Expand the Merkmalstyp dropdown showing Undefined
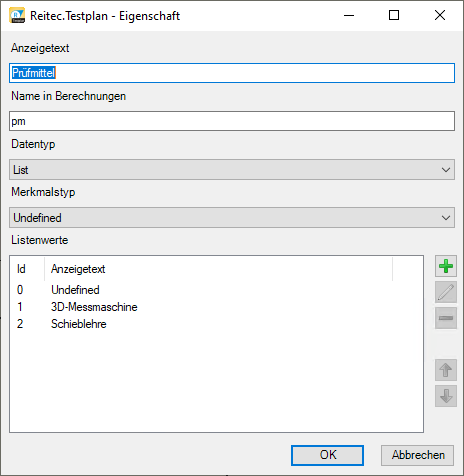 click(x=232, y=218)
